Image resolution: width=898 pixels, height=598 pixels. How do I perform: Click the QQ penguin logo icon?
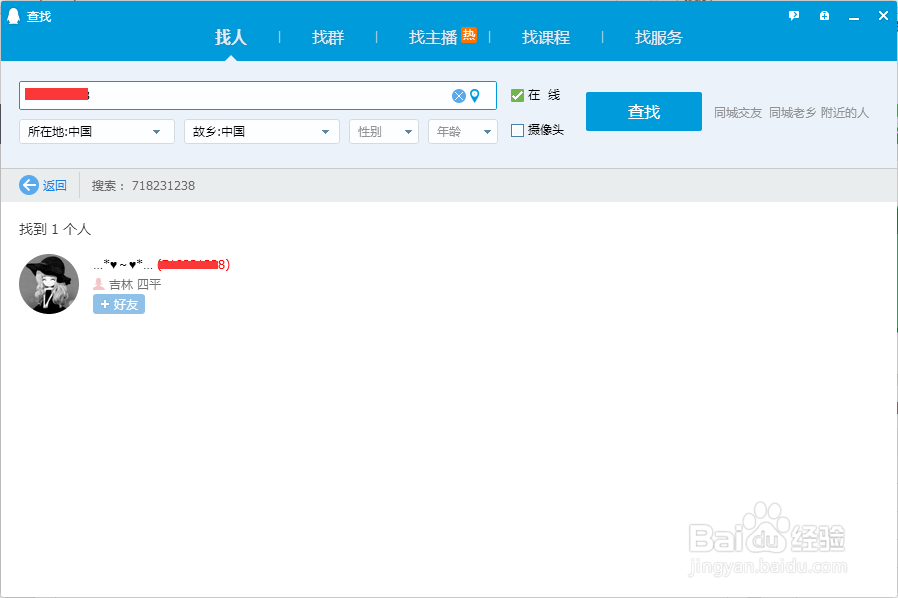pyautogui.click(x=13, y=16)
